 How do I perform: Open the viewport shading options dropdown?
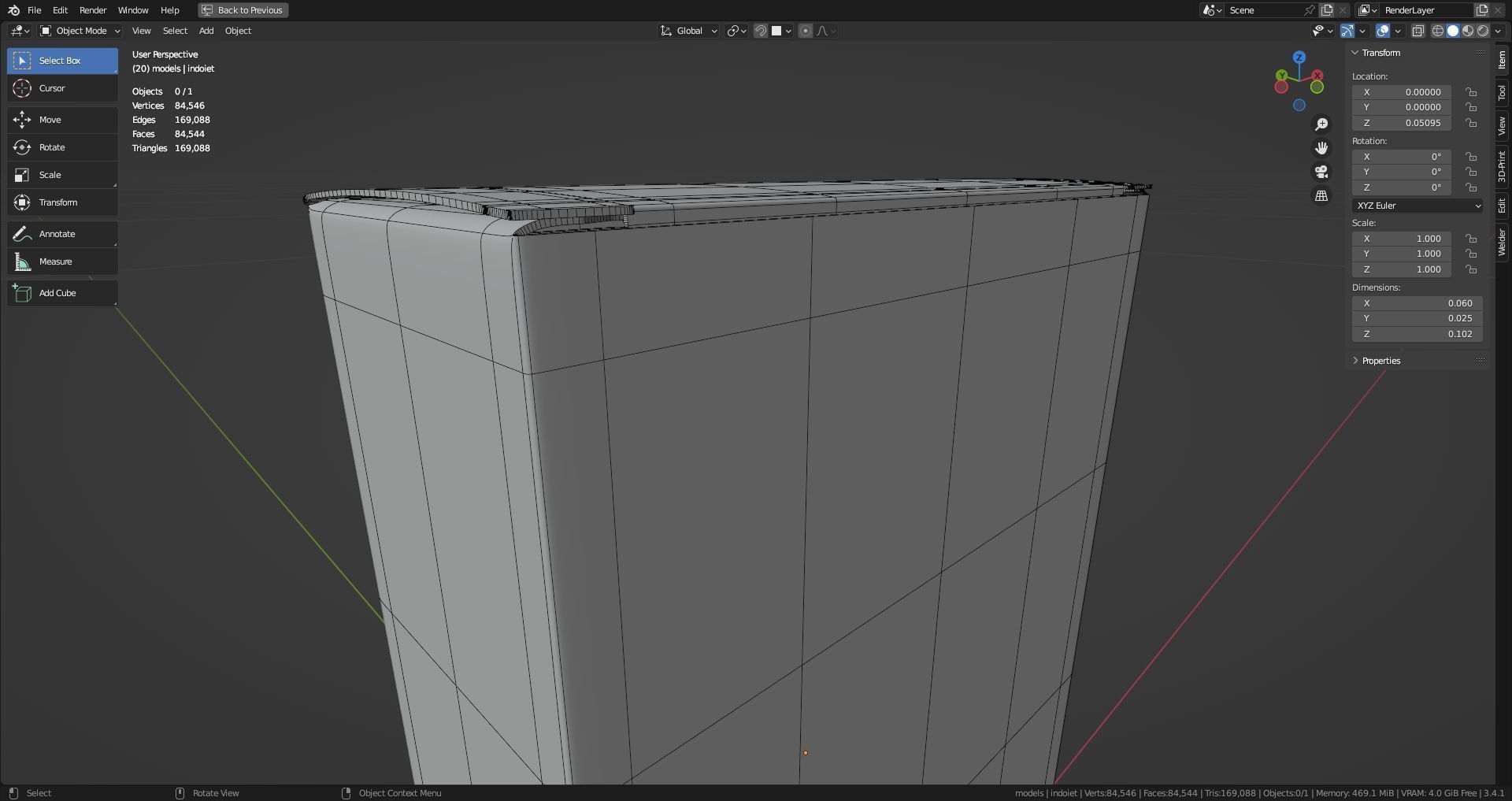(1496, 31)
